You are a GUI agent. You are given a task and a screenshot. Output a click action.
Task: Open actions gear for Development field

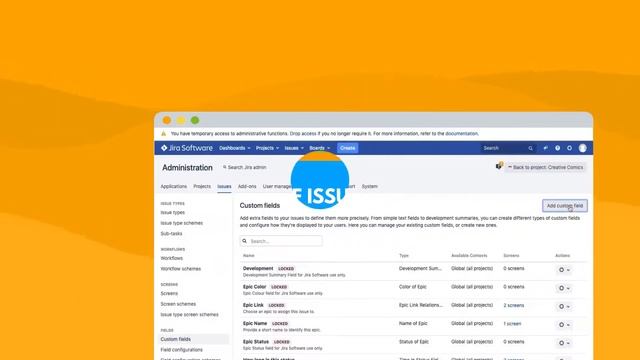564,270
